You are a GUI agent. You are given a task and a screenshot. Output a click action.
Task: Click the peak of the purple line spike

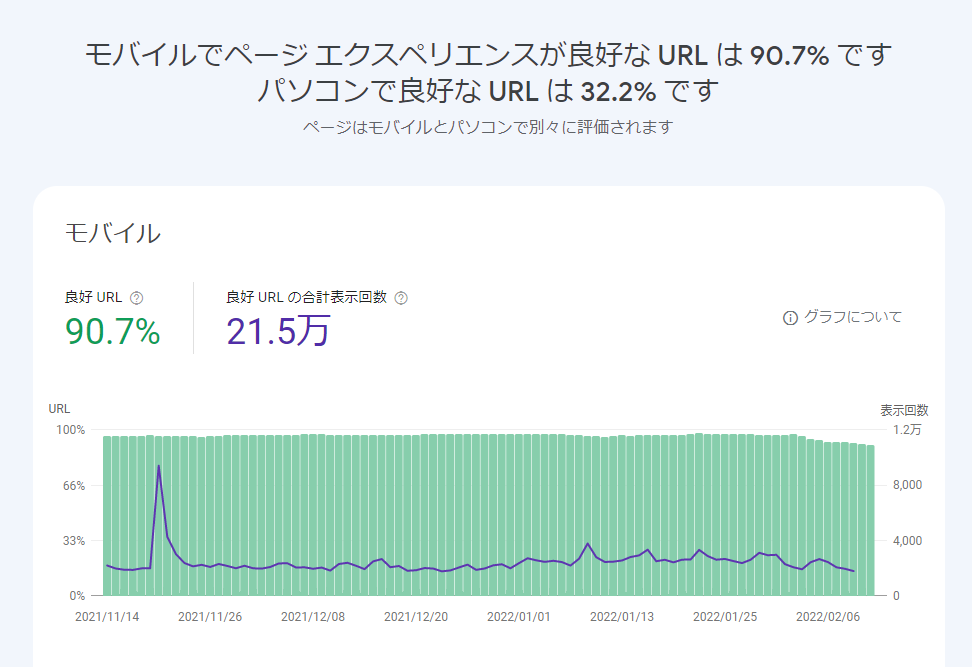pos(158,466)
